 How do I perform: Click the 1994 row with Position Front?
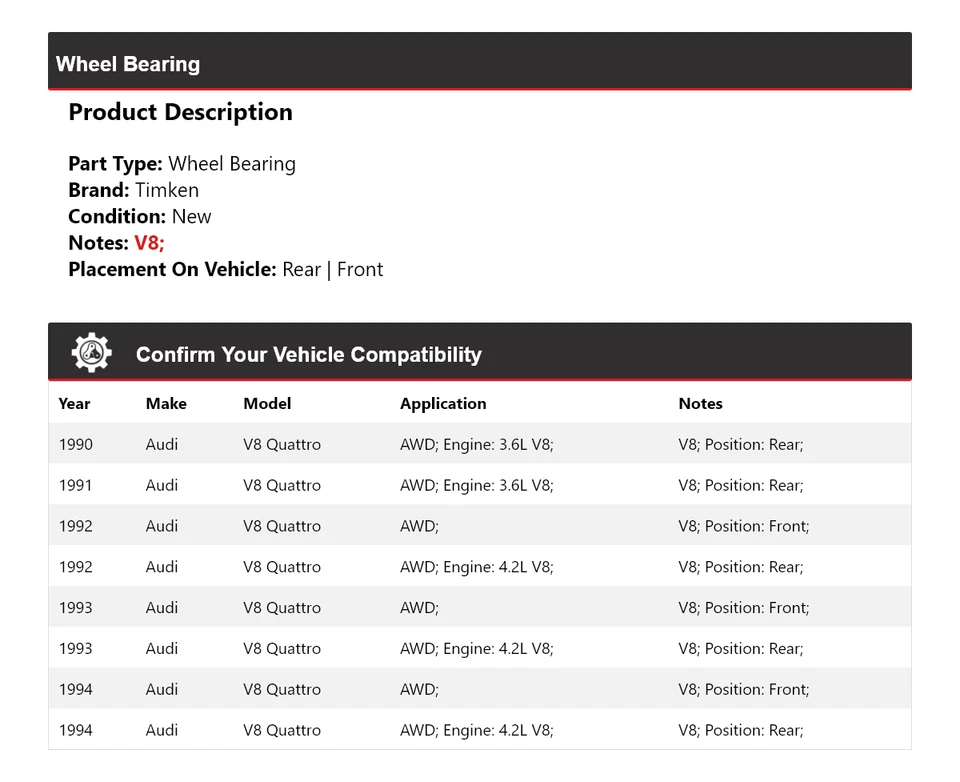click(479, 689)
